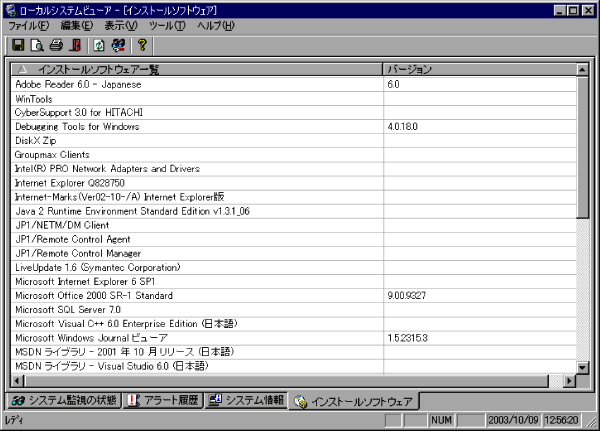The height and width of the screenshot is (431, 600).
Task: Click the horizontal scrollbar right arrow
Action: [570, 381]
